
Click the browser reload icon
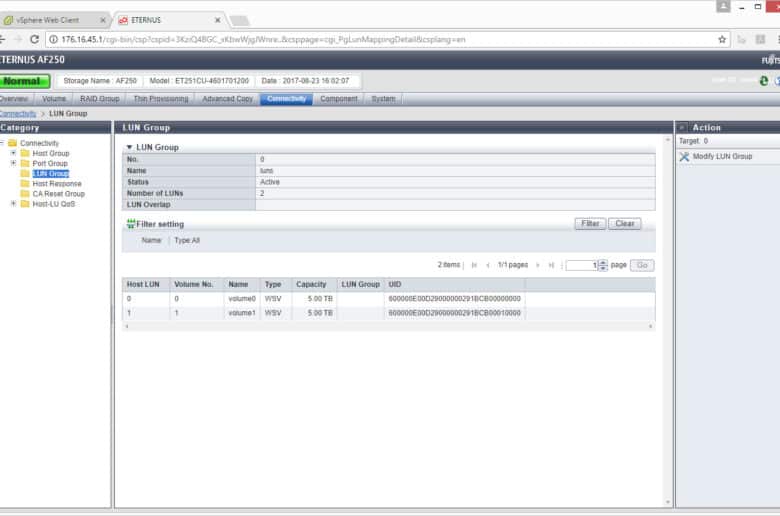point(34,39)
